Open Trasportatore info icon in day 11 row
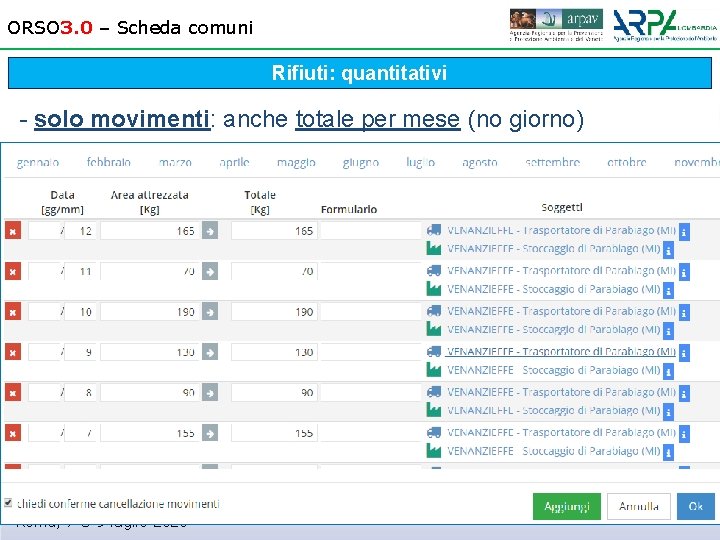Screen dimensions: 720x540 684,272
